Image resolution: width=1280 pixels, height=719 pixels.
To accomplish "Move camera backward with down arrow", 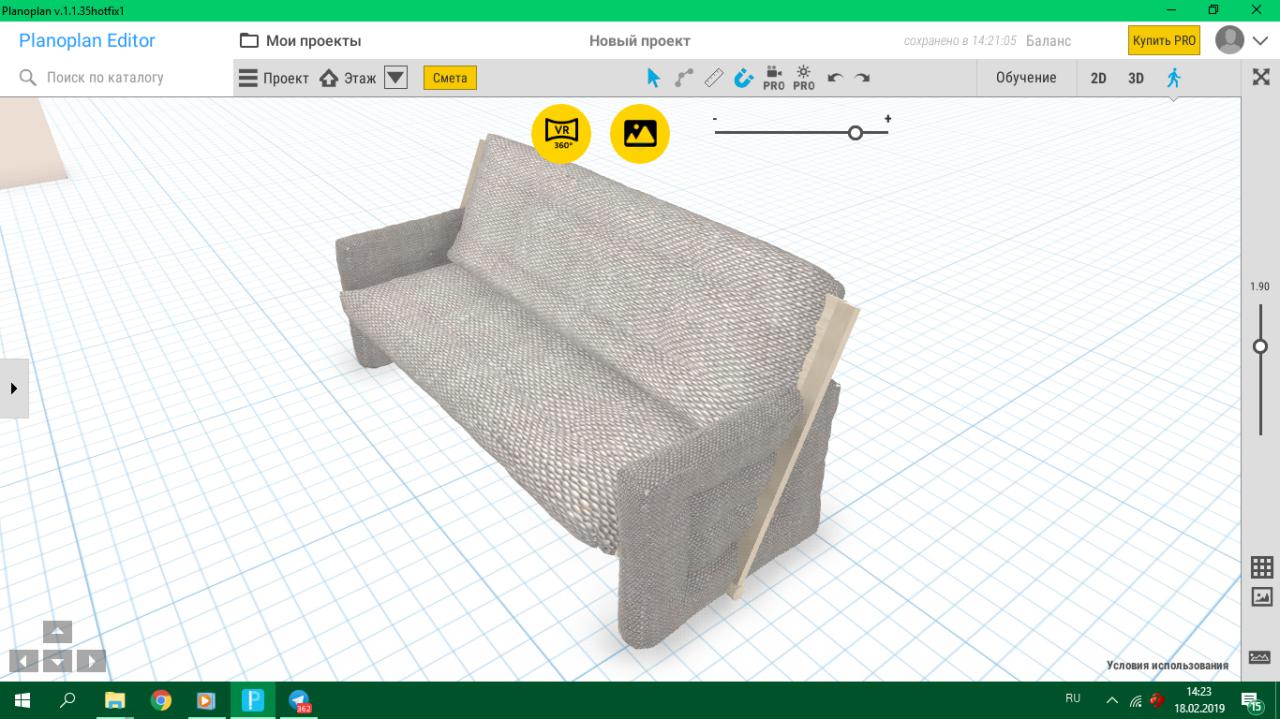I will click(x=58, y=661).
